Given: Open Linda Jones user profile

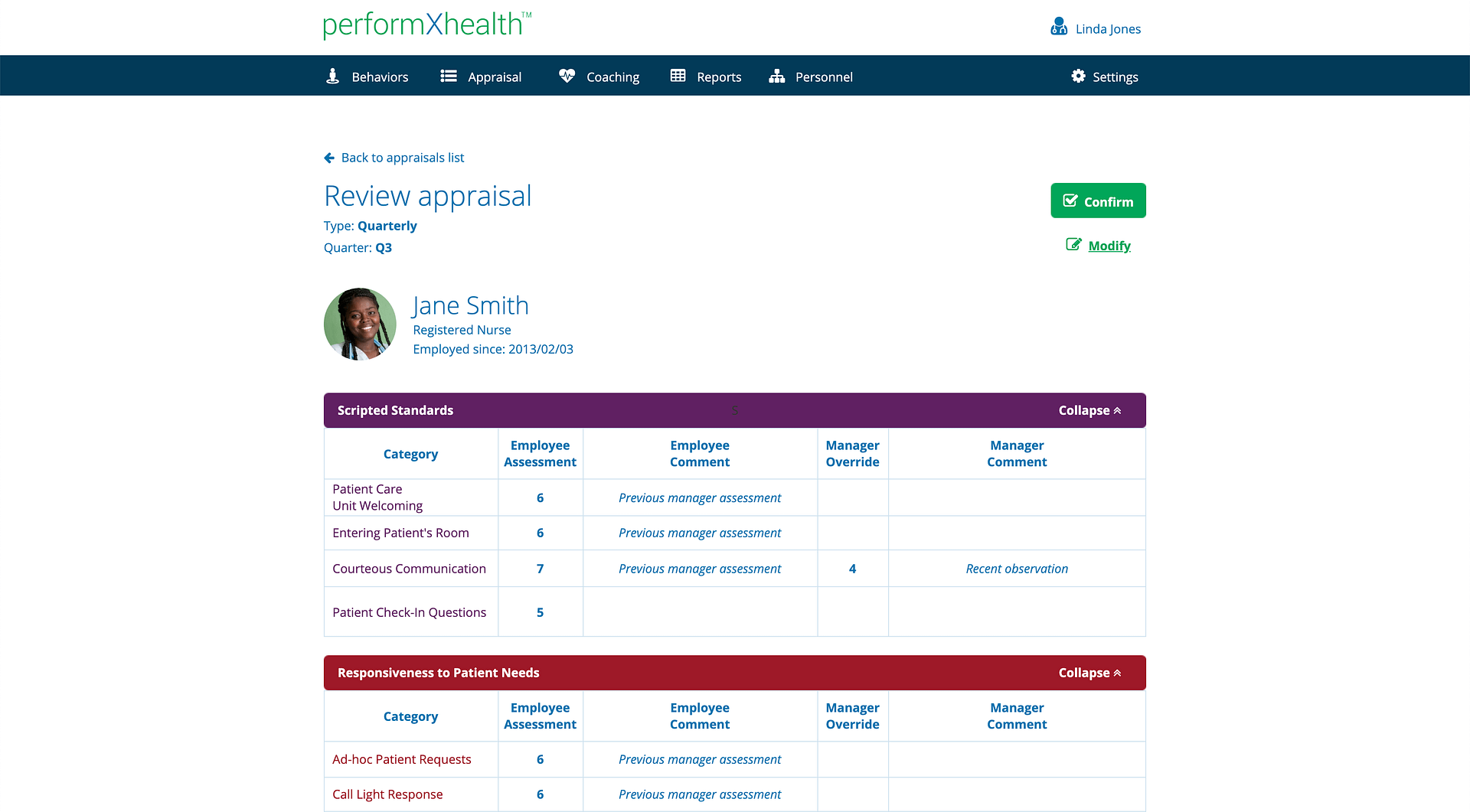Looking at the screenshot, I should point(1096,28).
